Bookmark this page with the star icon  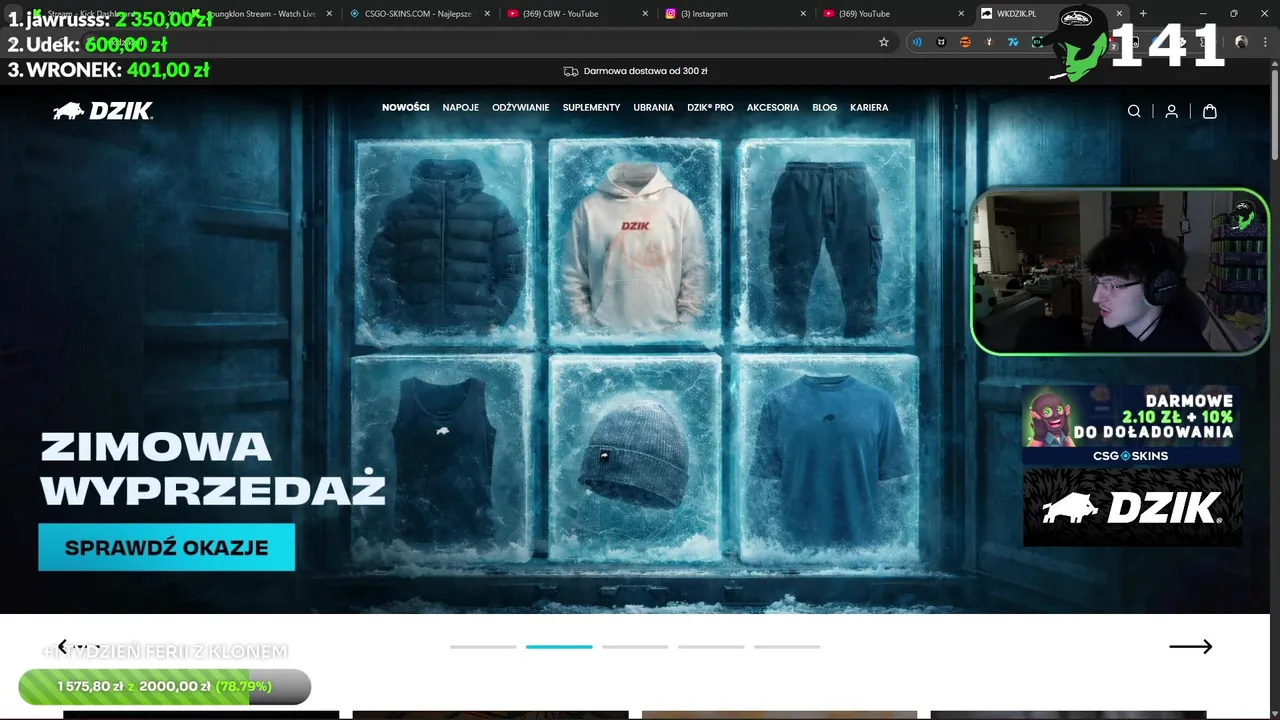pyautogui.click(x=884, y=42)
